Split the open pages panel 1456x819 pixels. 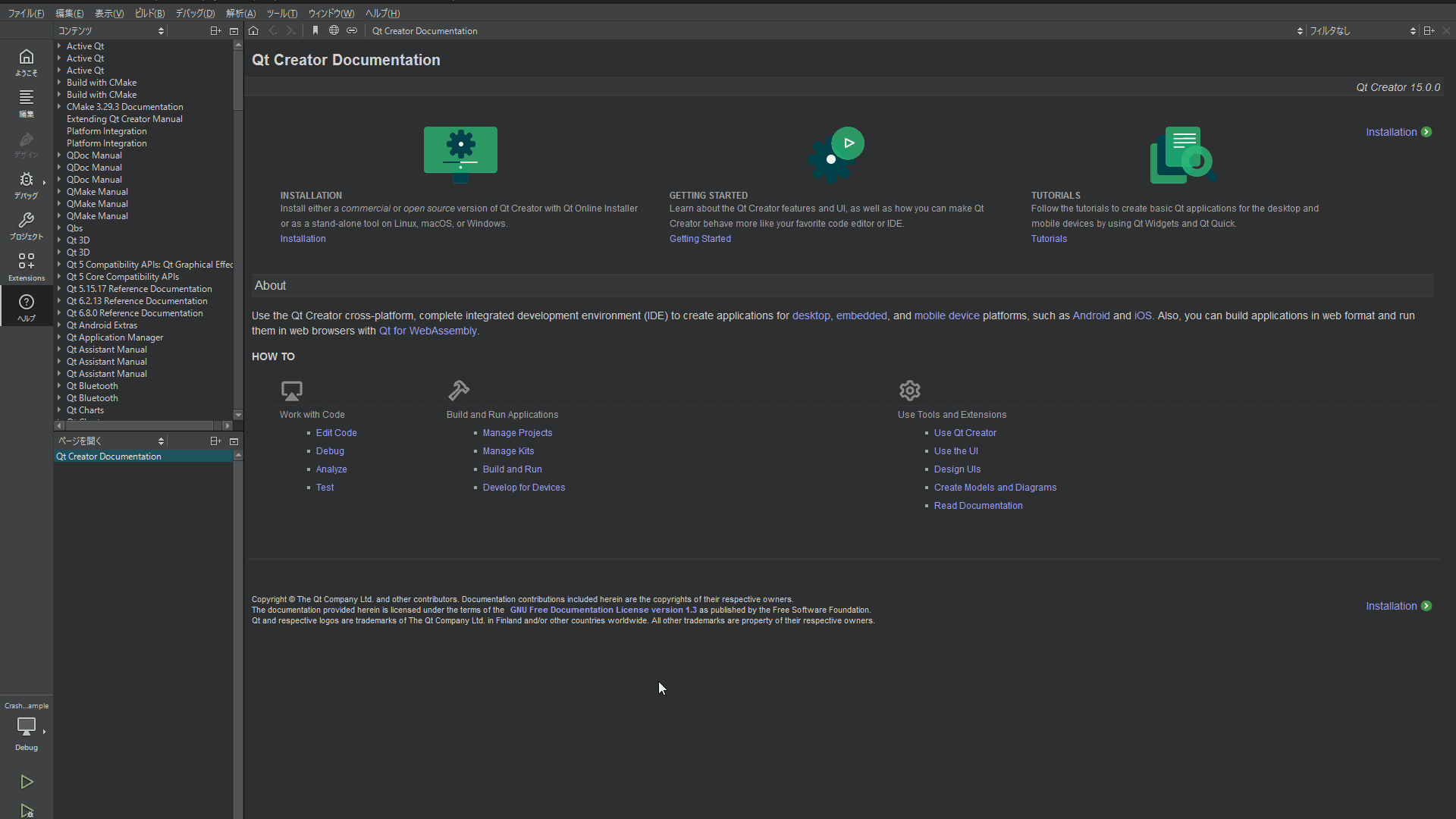[x=215, y=441]
